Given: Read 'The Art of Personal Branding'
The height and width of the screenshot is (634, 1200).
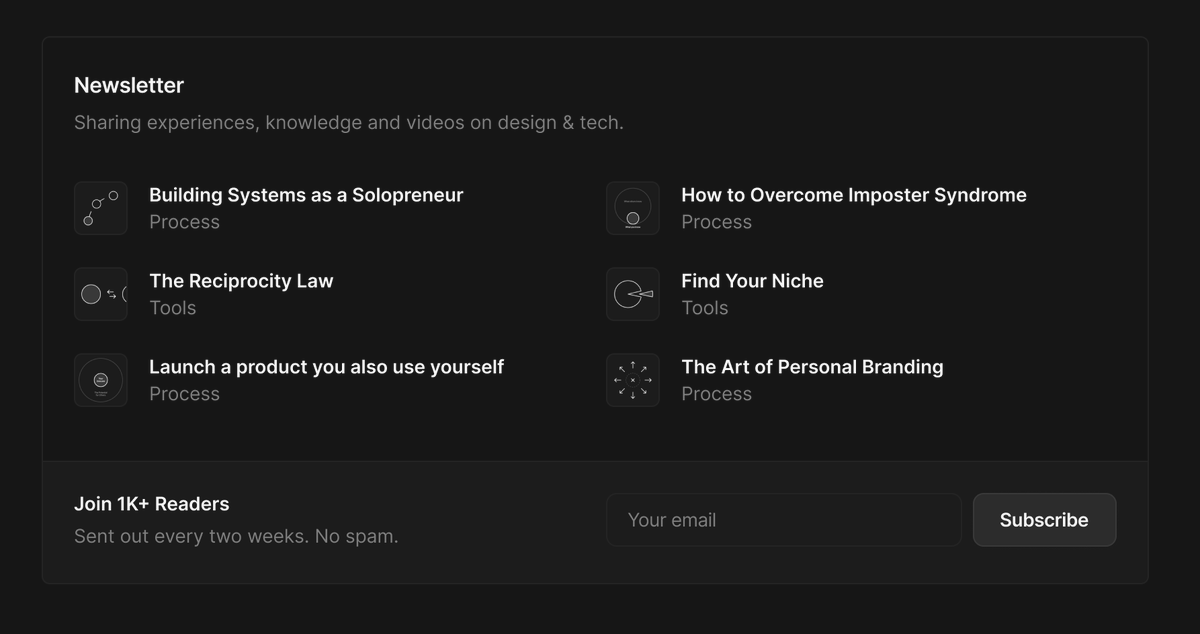Looking at the screenshot, I should 812,367.
